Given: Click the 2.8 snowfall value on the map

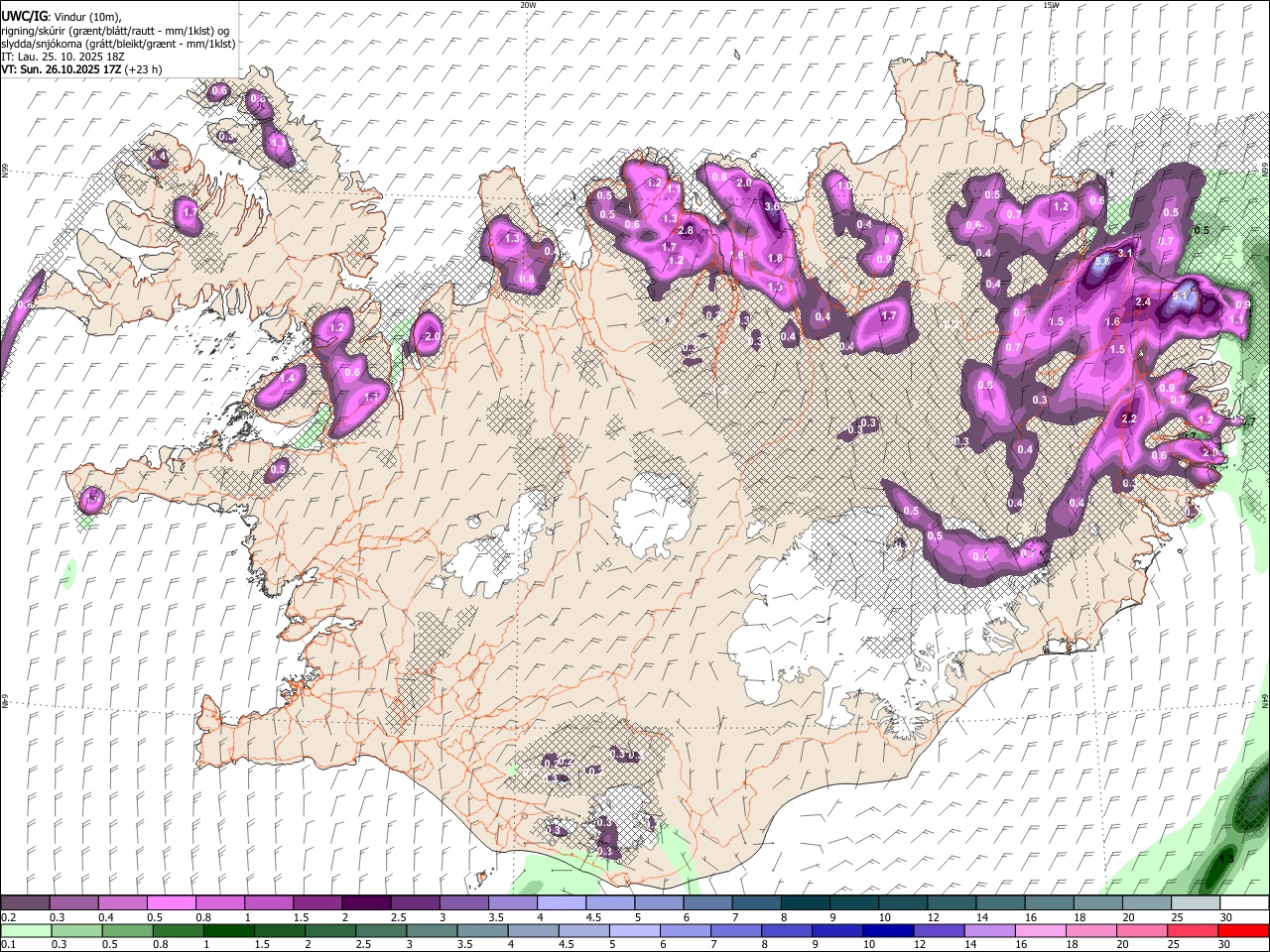Looking at the screenshot, I should click(x=685, y=230).
